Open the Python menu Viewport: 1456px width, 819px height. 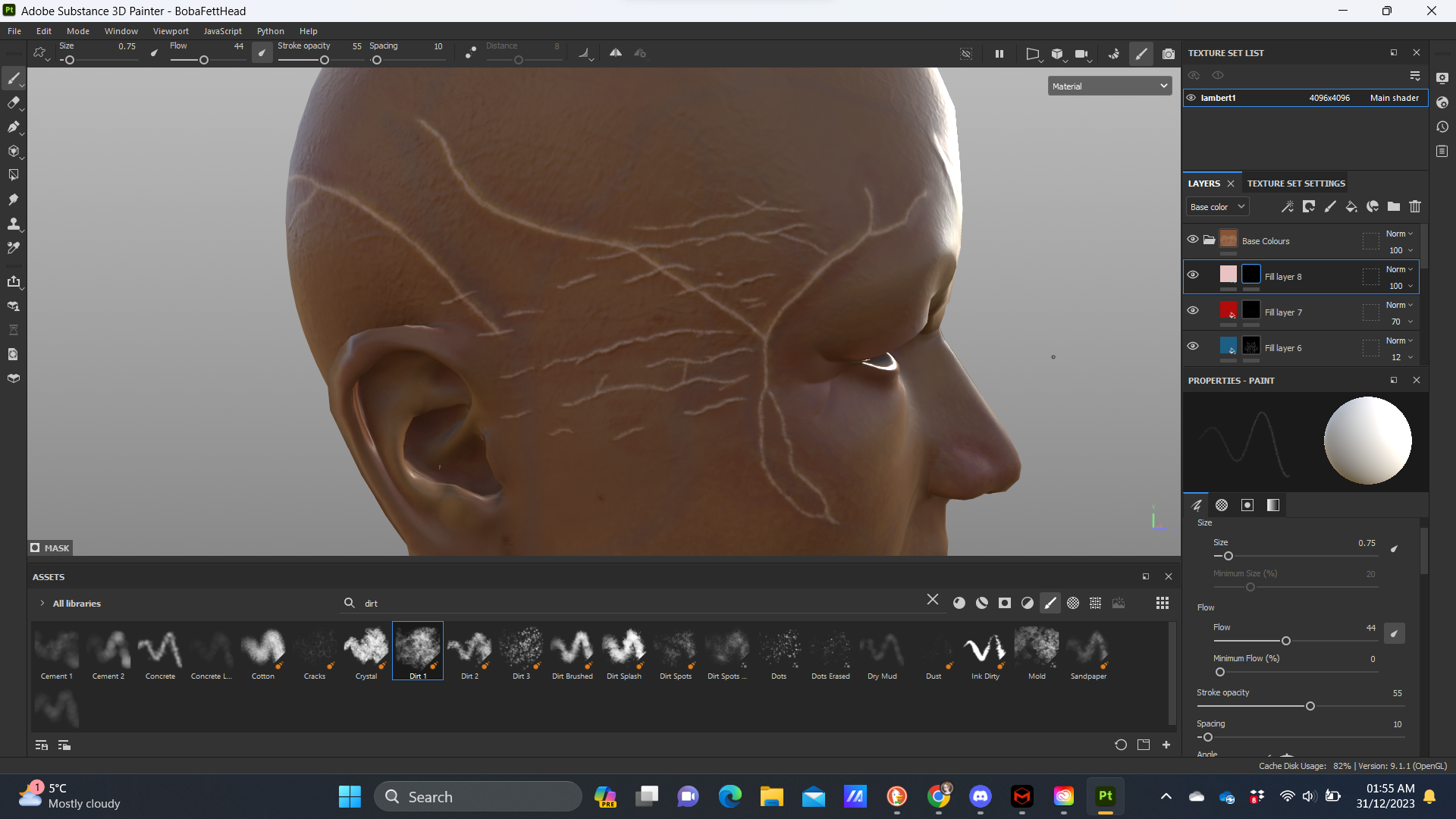click(x=270, y=31)
